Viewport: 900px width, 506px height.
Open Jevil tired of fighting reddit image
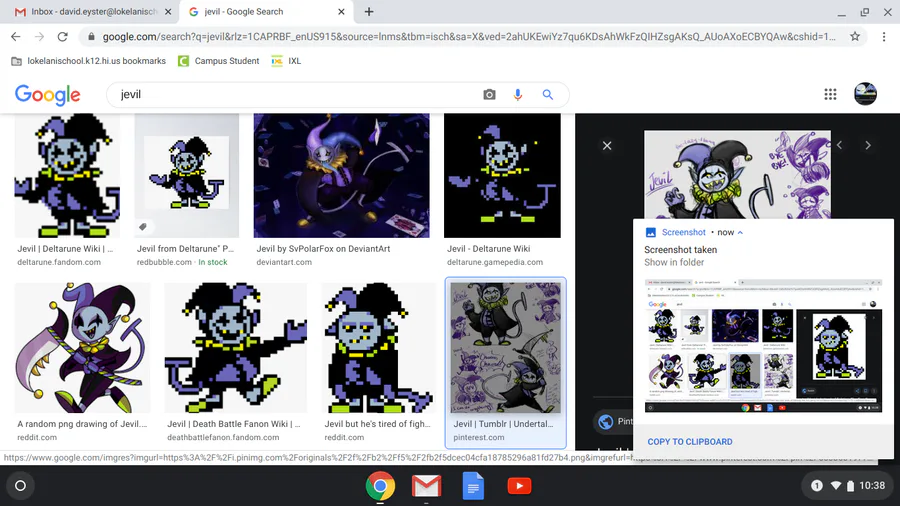pyautogui.click(x=378, y=348)
